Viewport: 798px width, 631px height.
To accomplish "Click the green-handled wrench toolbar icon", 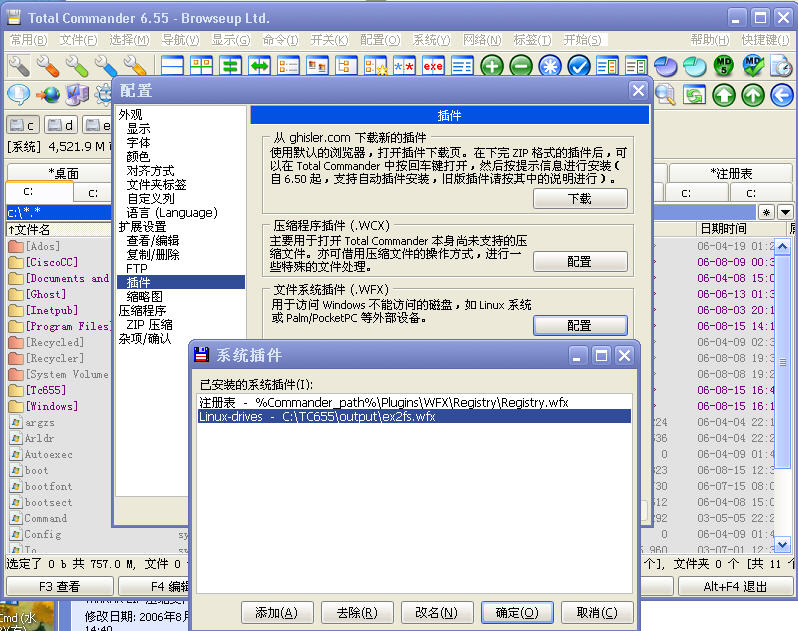I will (77, 66).
